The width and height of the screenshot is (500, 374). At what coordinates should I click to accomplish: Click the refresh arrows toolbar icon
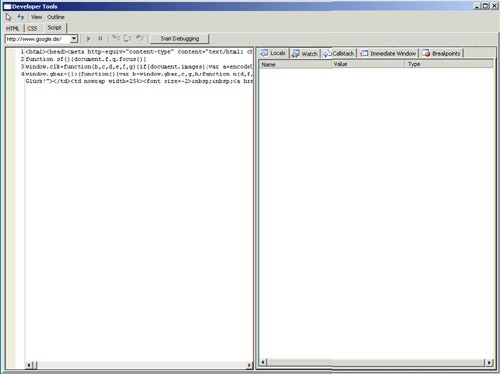tap(21, 17)
